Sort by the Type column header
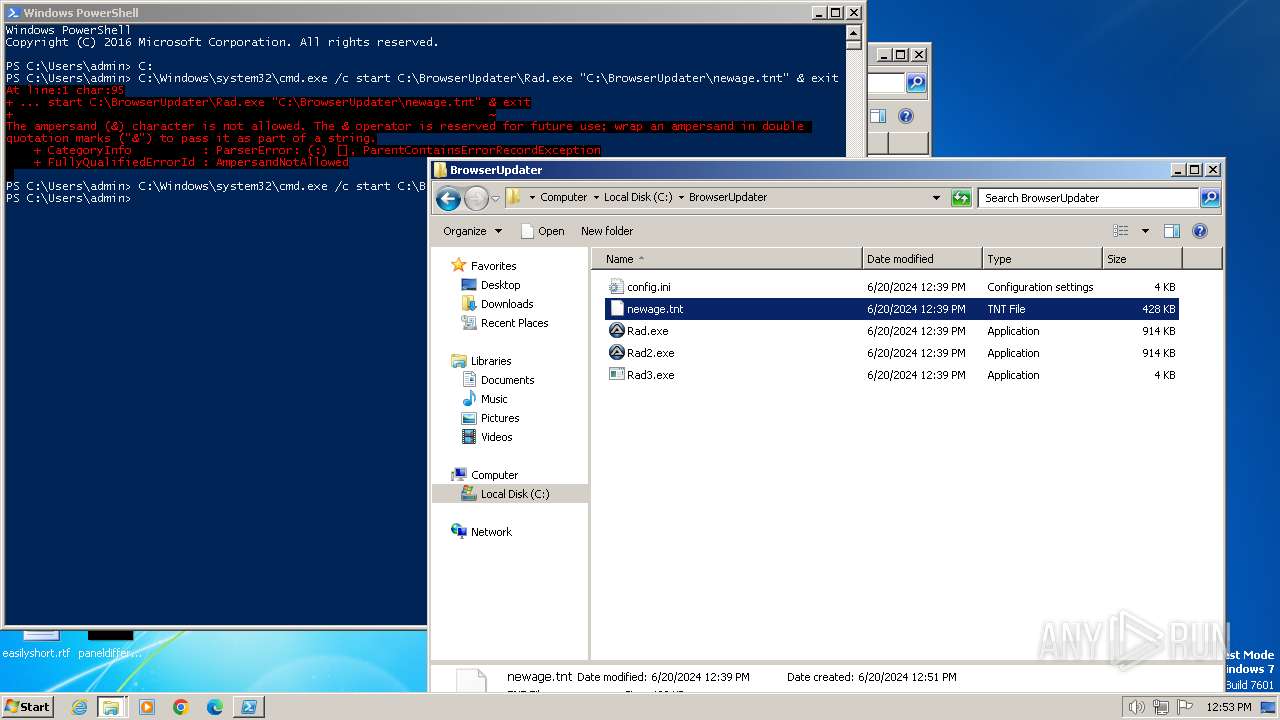This screenshot has height=720, width=1280. pyautogui.click(x=1042, y=259)
